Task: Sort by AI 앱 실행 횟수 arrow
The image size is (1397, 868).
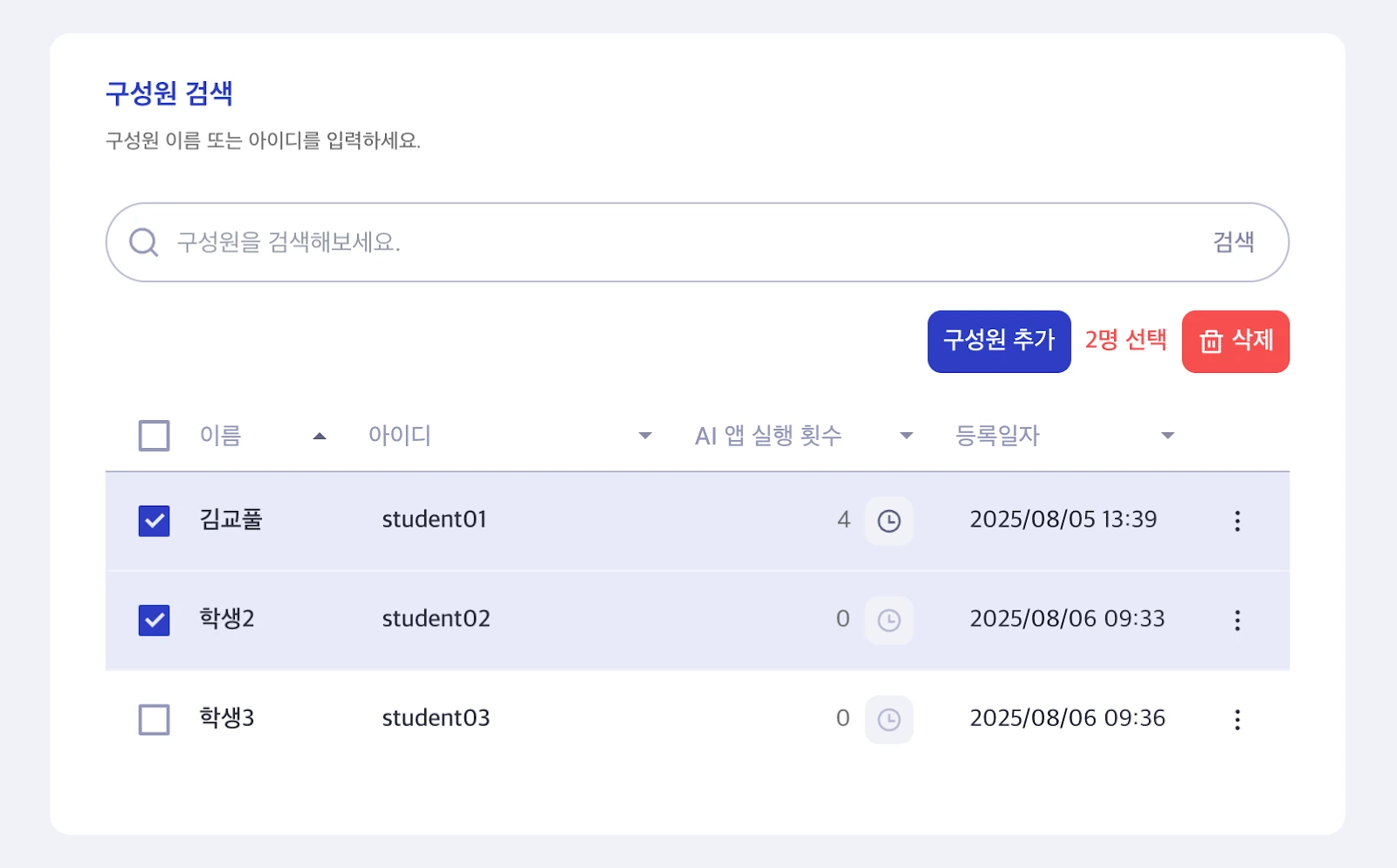Action: click(906, 436)
